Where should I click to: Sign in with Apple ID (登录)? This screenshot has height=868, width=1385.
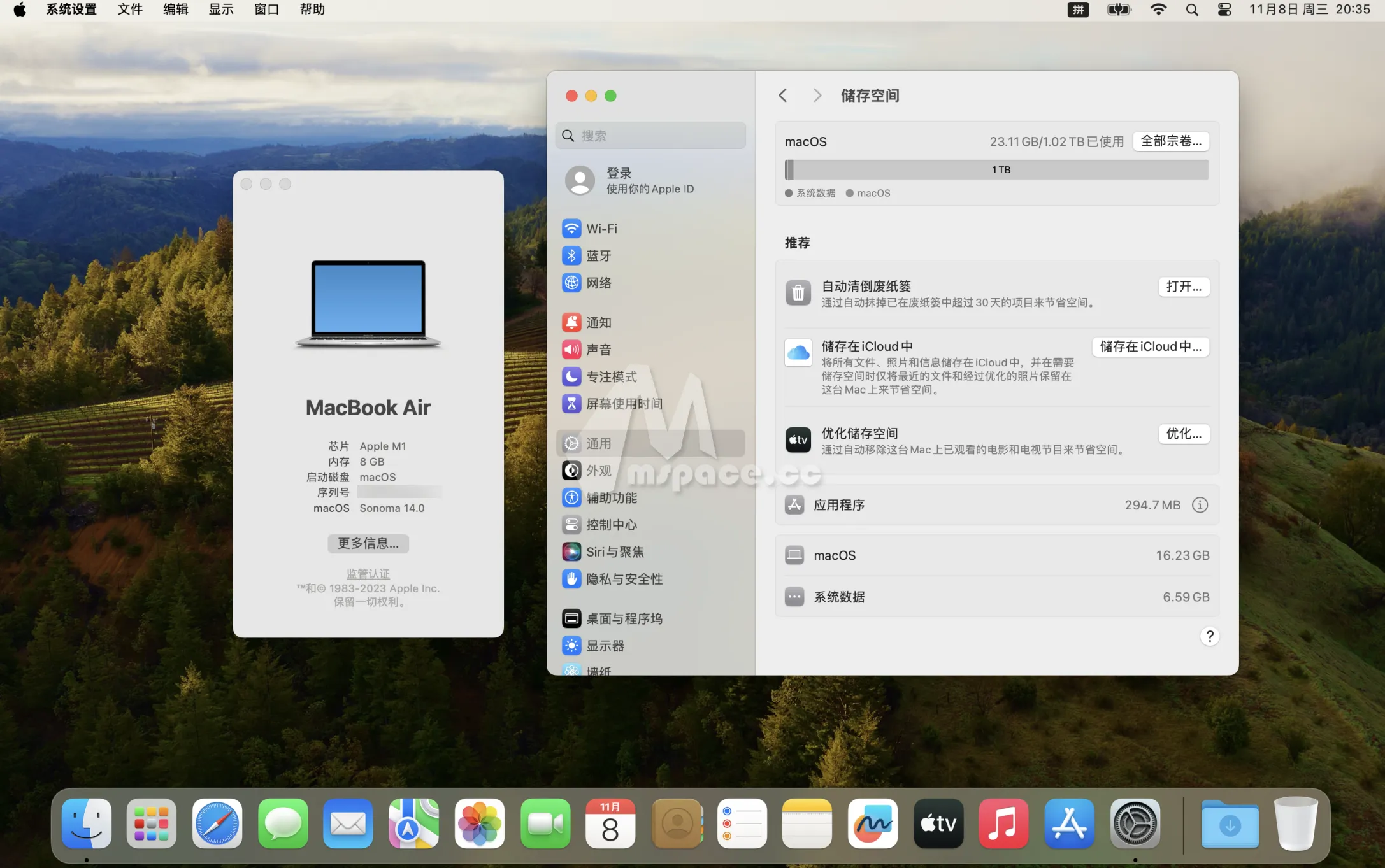(650, 180)
